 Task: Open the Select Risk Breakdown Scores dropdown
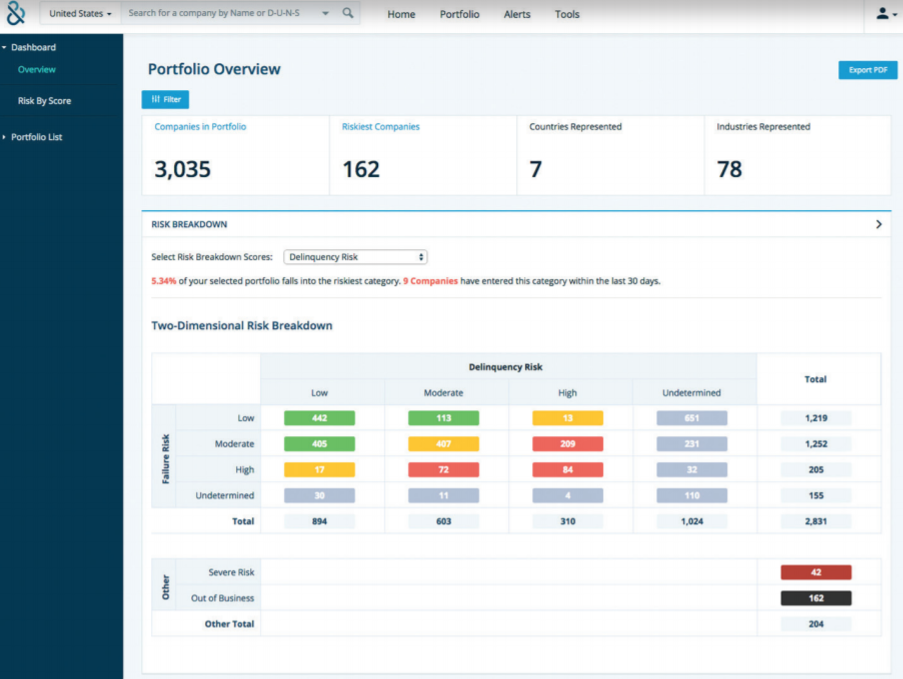355,257
